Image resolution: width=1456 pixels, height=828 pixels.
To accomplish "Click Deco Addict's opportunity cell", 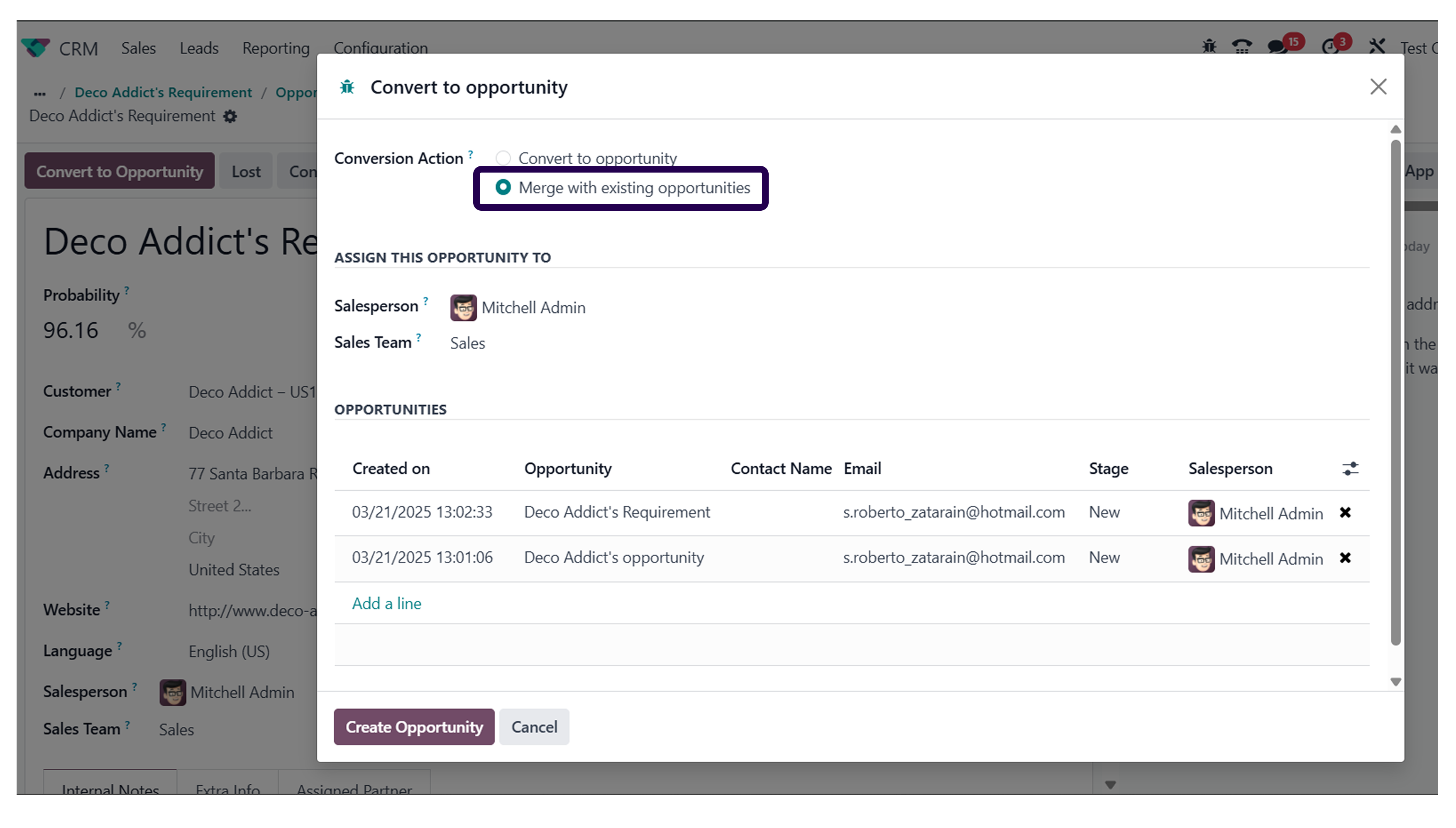I will [614, 558].
